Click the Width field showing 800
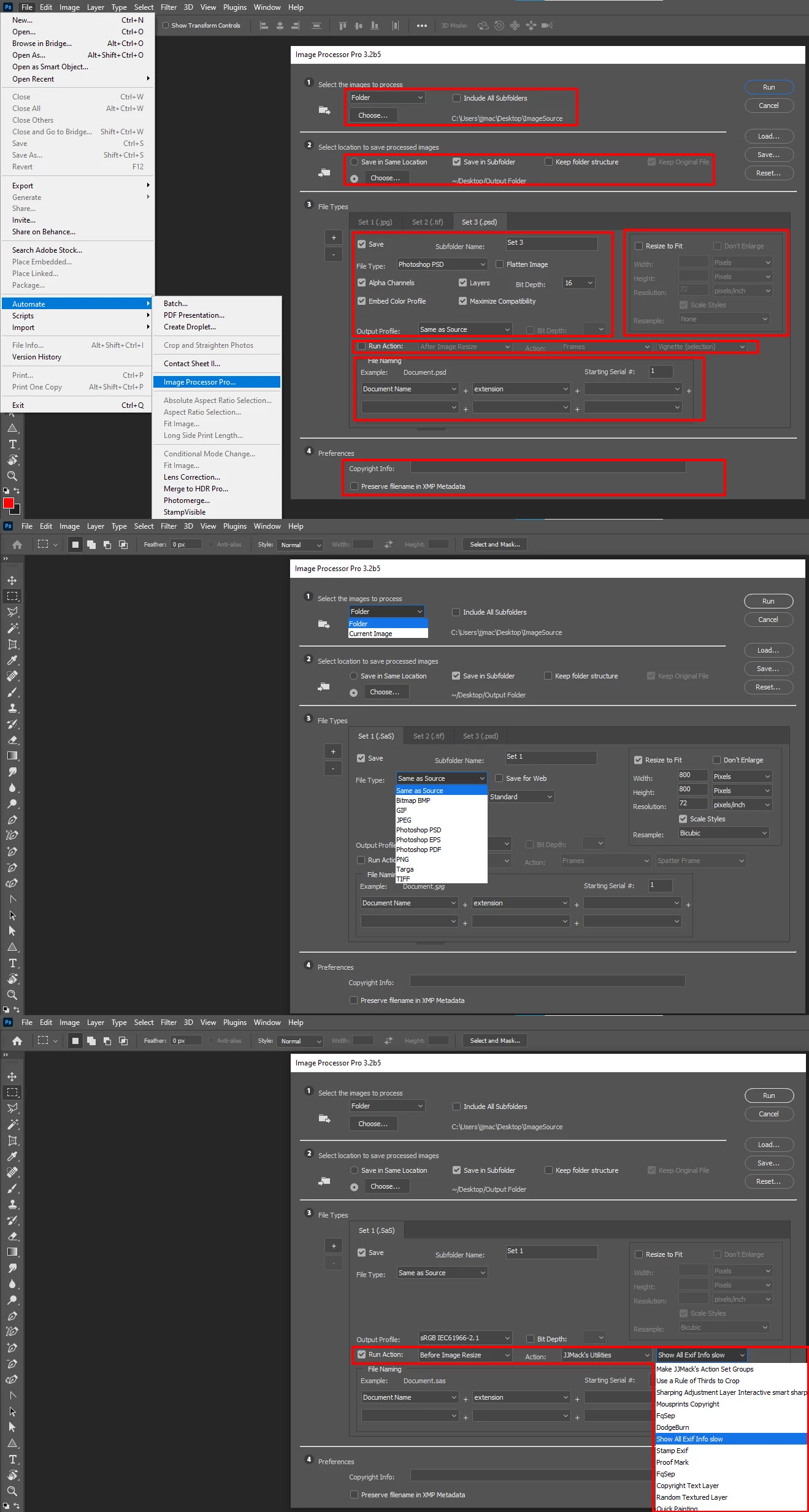 pyautogui.click(x=693, y=775)
